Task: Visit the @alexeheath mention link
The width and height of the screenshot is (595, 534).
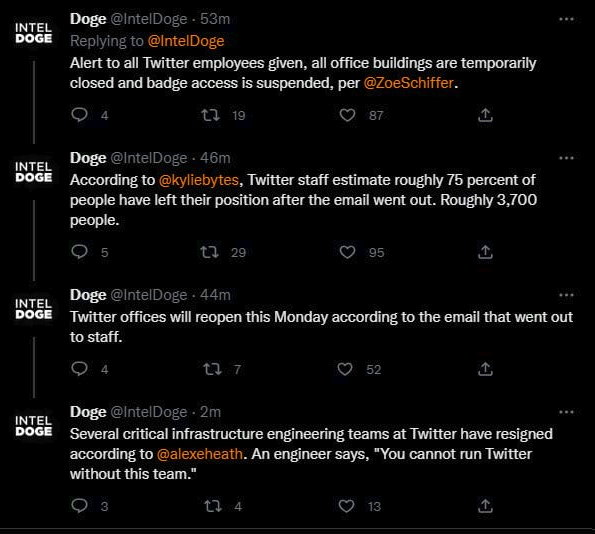Action: point(200,454)
